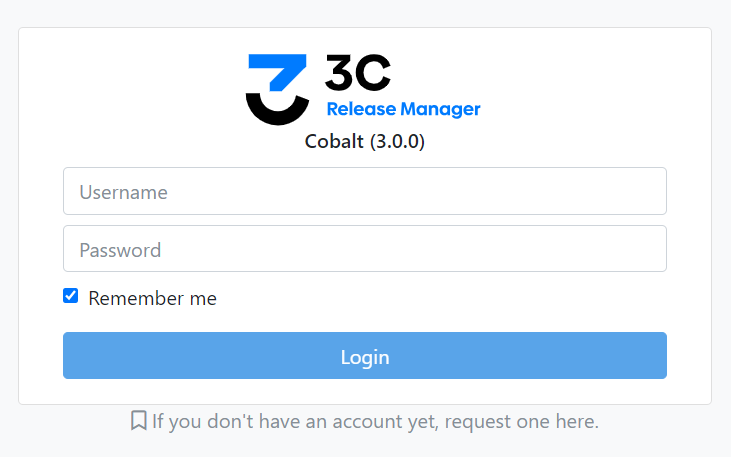Select the Username placeholder text
The width and height of the screenshot is (731, 457).
coord(123,192)
